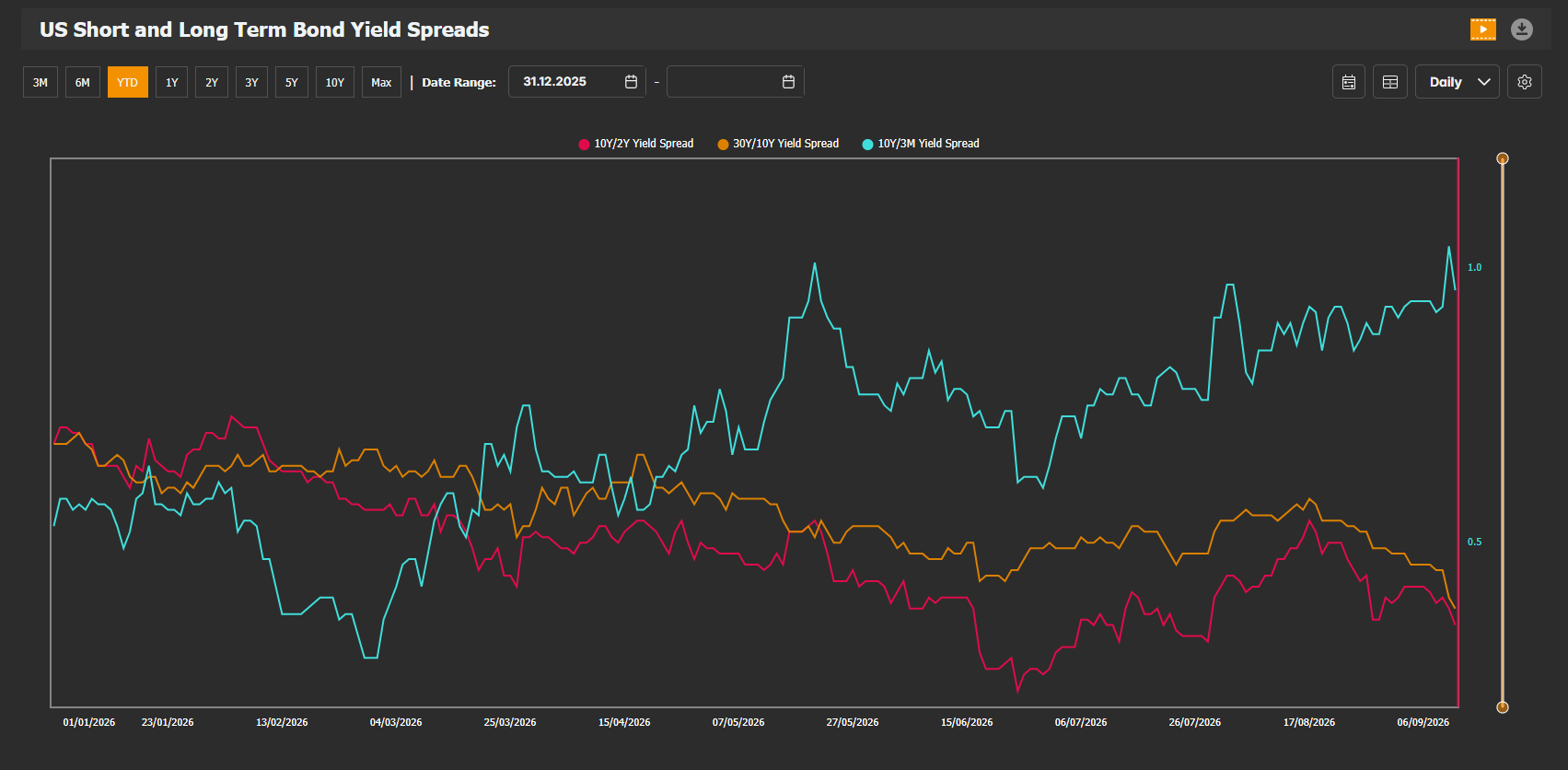Viewport: 1568px width, 770px height.
Task: Click the 07/05/2026 axis date
Action: [x=738, y=722]
